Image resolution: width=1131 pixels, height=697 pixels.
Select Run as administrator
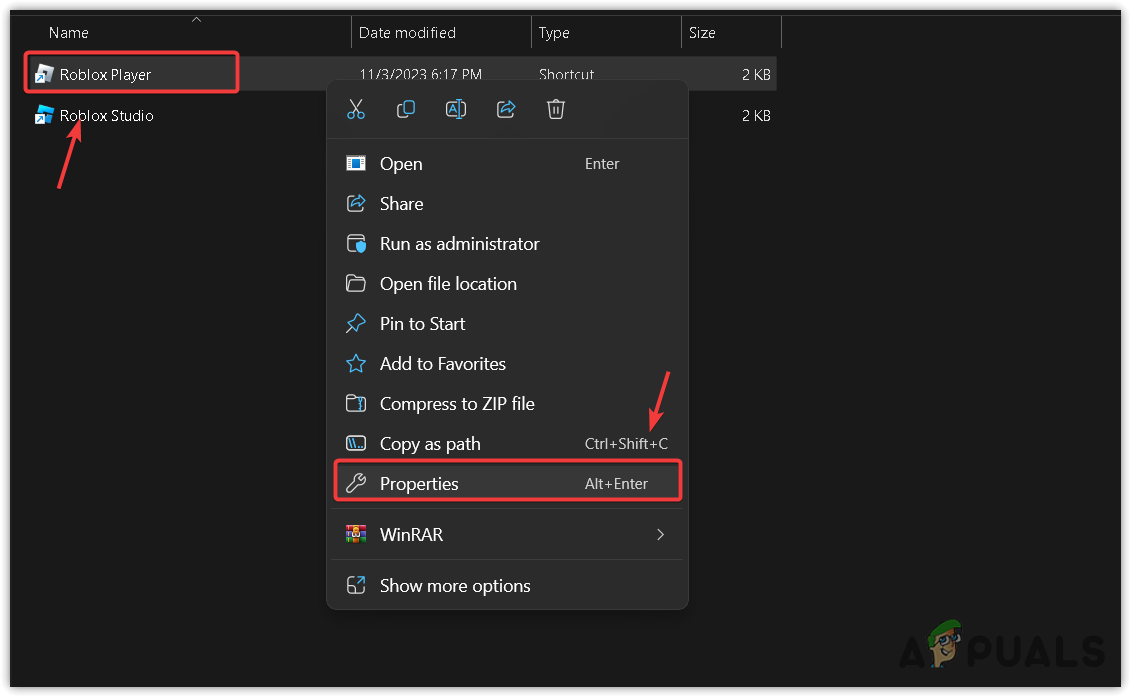click(x=507, y=244)
